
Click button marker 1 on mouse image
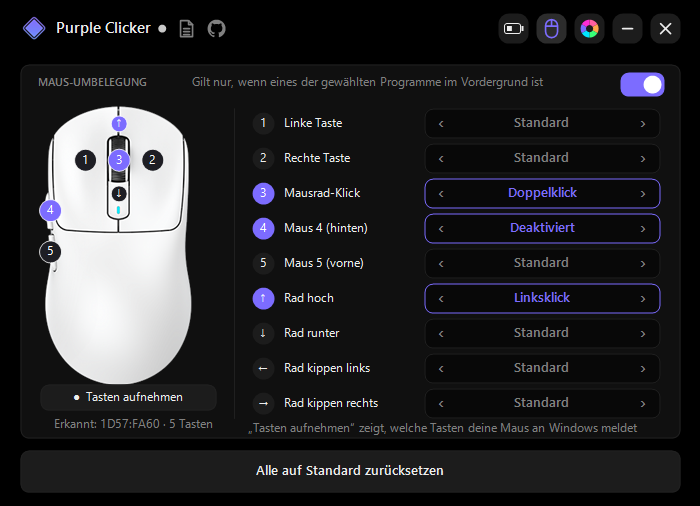(x=85, y=160)
